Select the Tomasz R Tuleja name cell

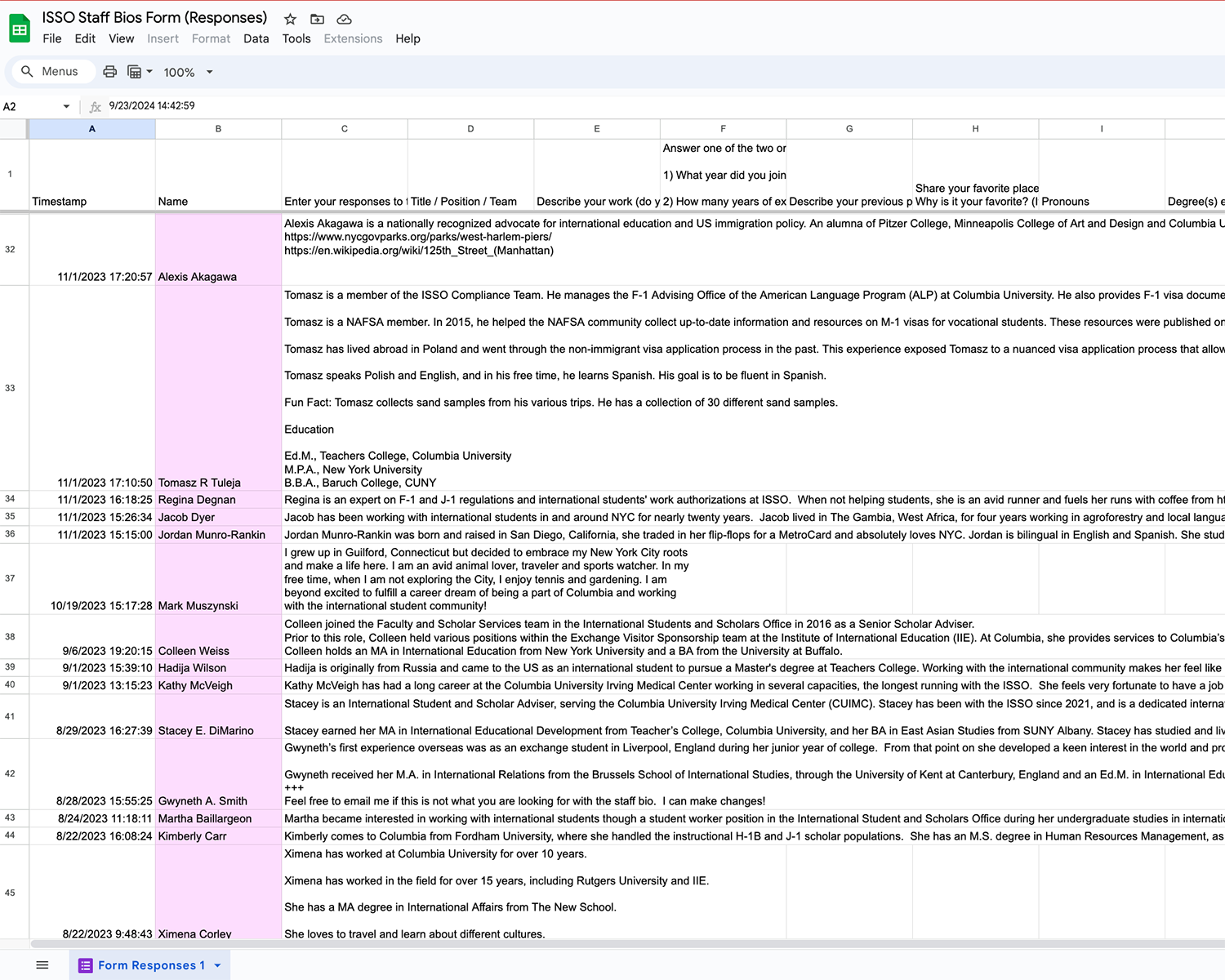(218, 388)
